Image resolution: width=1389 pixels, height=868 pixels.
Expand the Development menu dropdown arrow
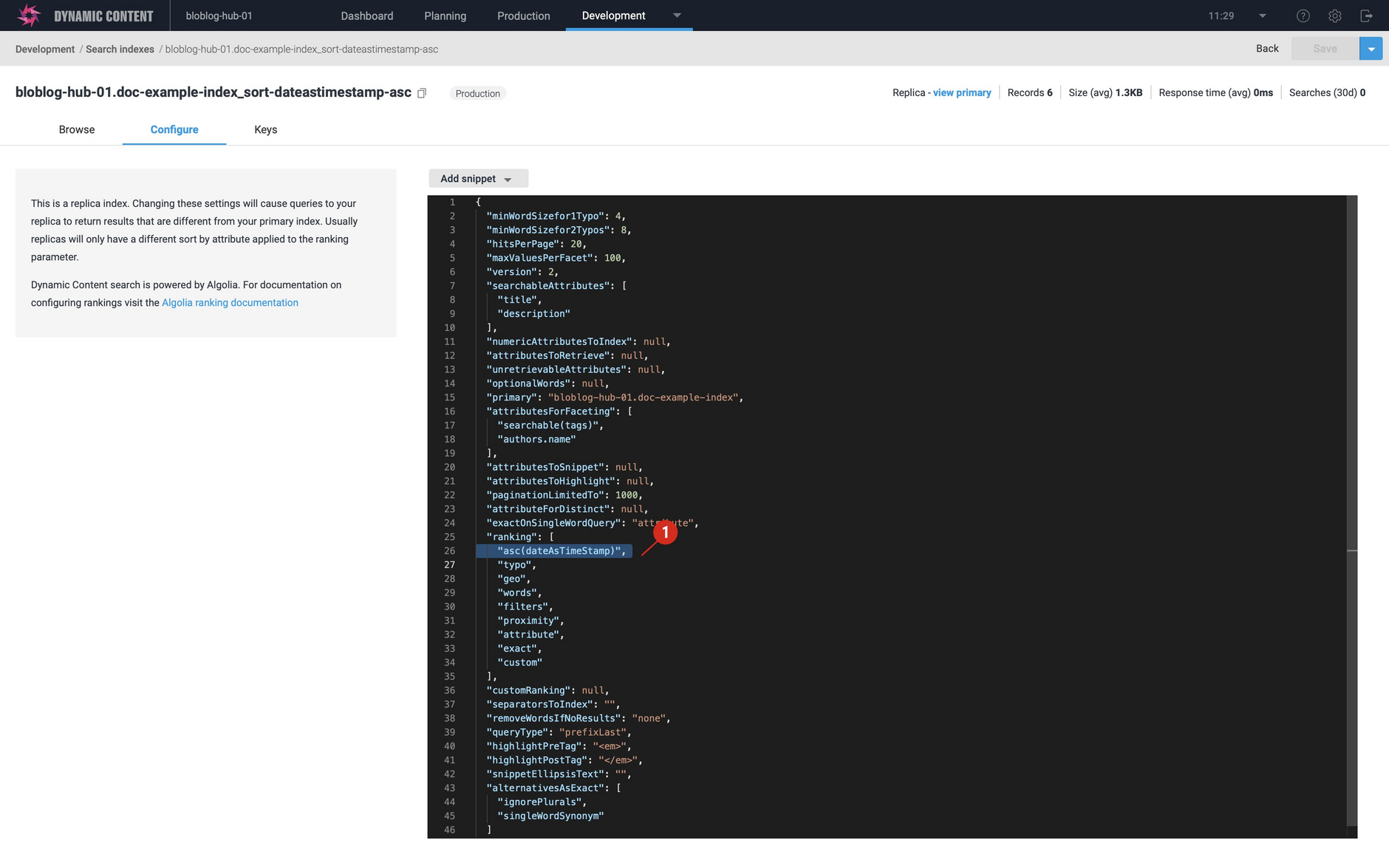pyautogui.click(x=677, y=16)
